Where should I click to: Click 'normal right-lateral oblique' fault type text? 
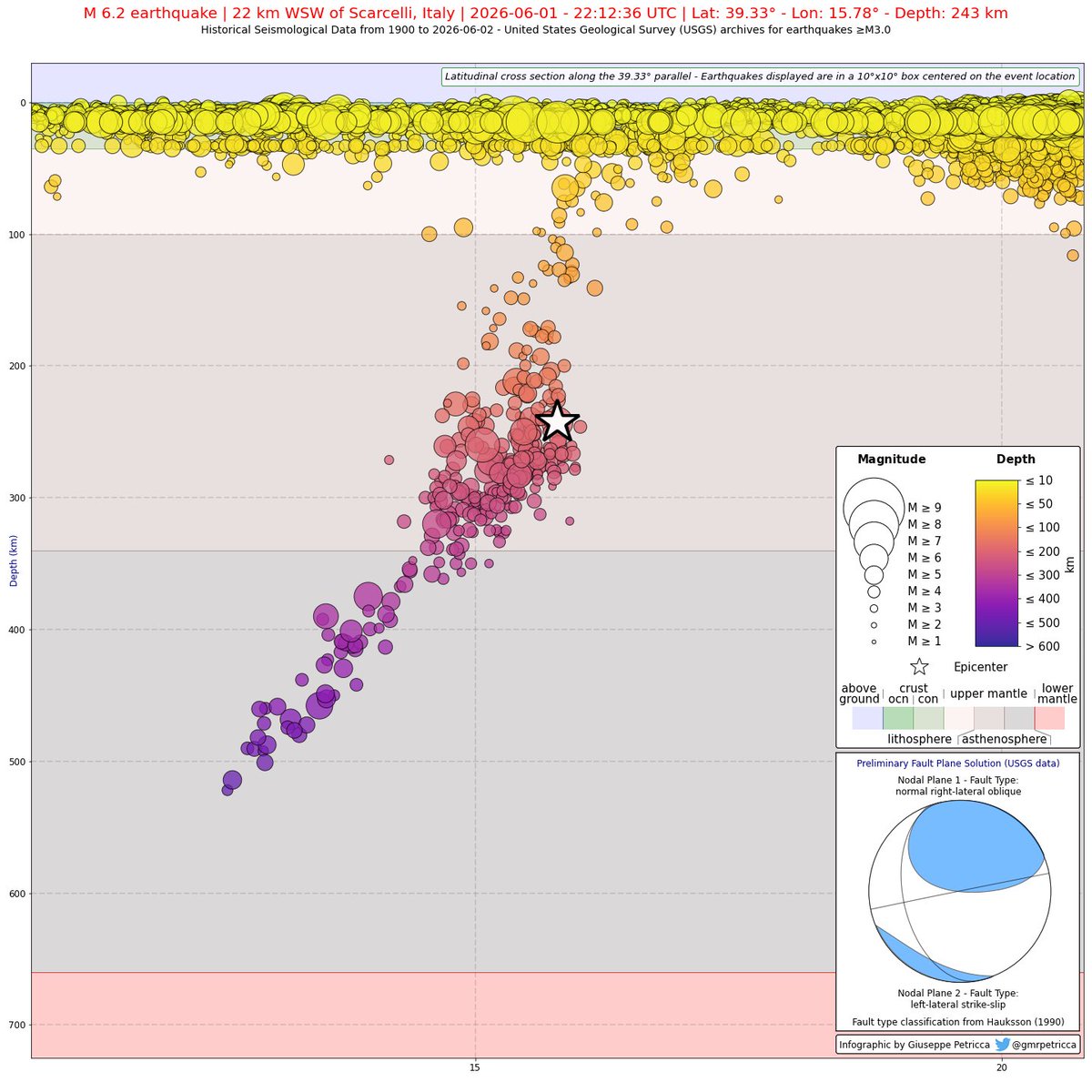point(958,792)
